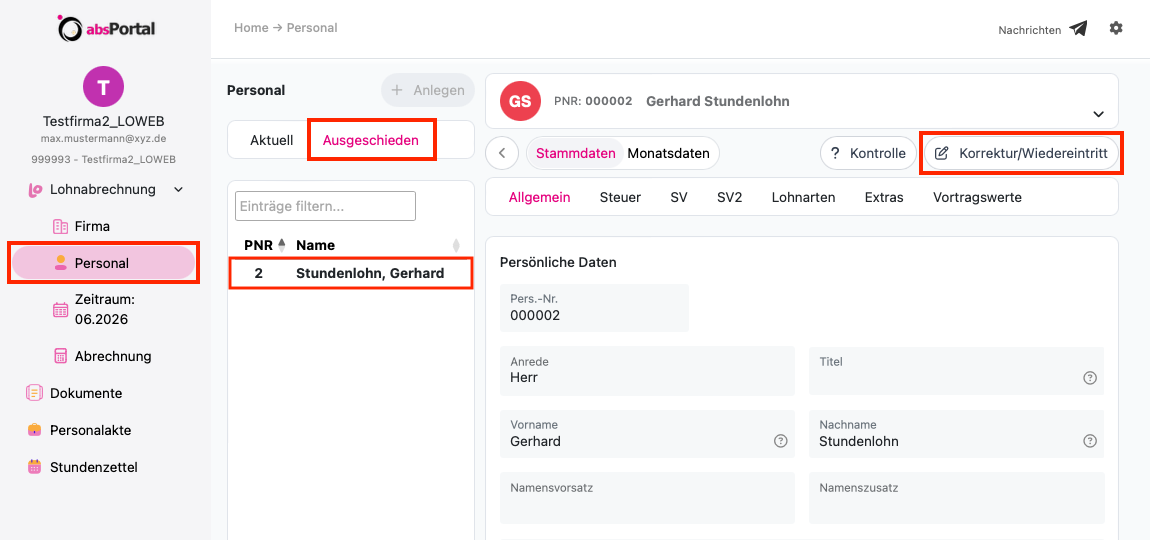Image resolution: width=1150 pixels, height=540 pixels.
Task: Open Personalakte briefcase icon
Action: click(x=34, y=430)
